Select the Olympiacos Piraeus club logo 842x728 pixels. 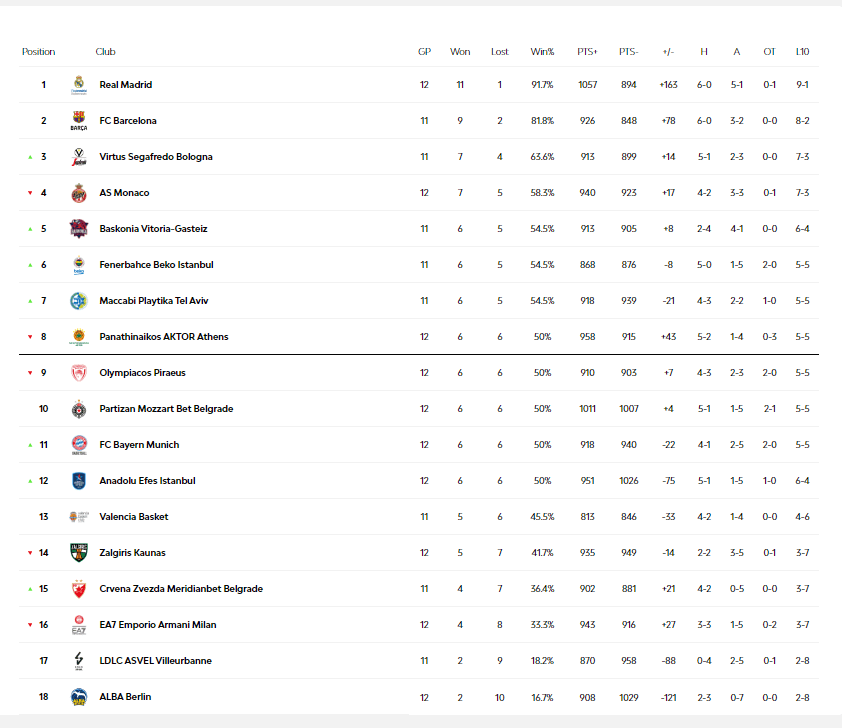point(79,373)
